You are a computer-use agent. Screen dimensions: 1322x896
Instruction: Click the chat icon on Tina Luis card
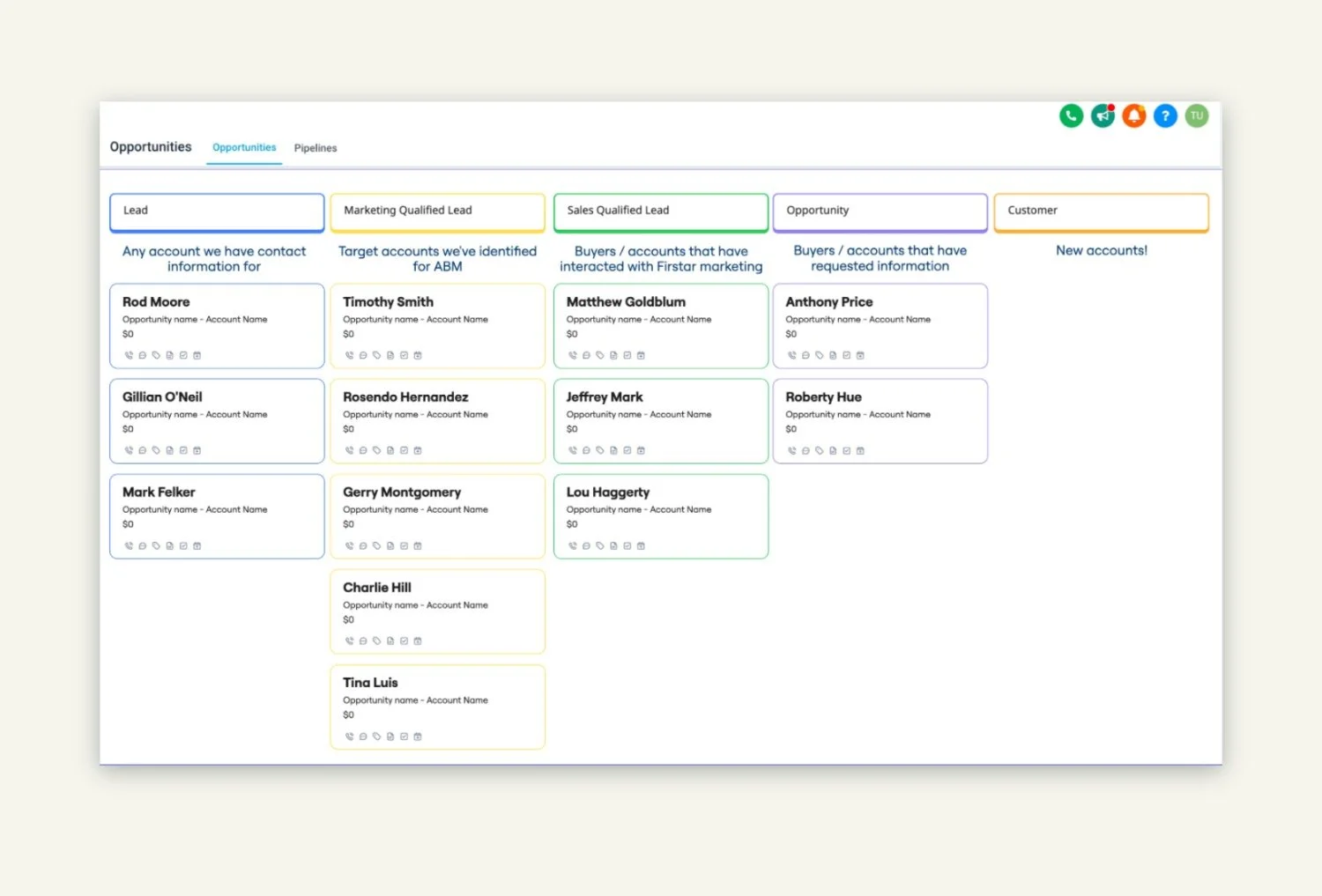tap(363, 736)
